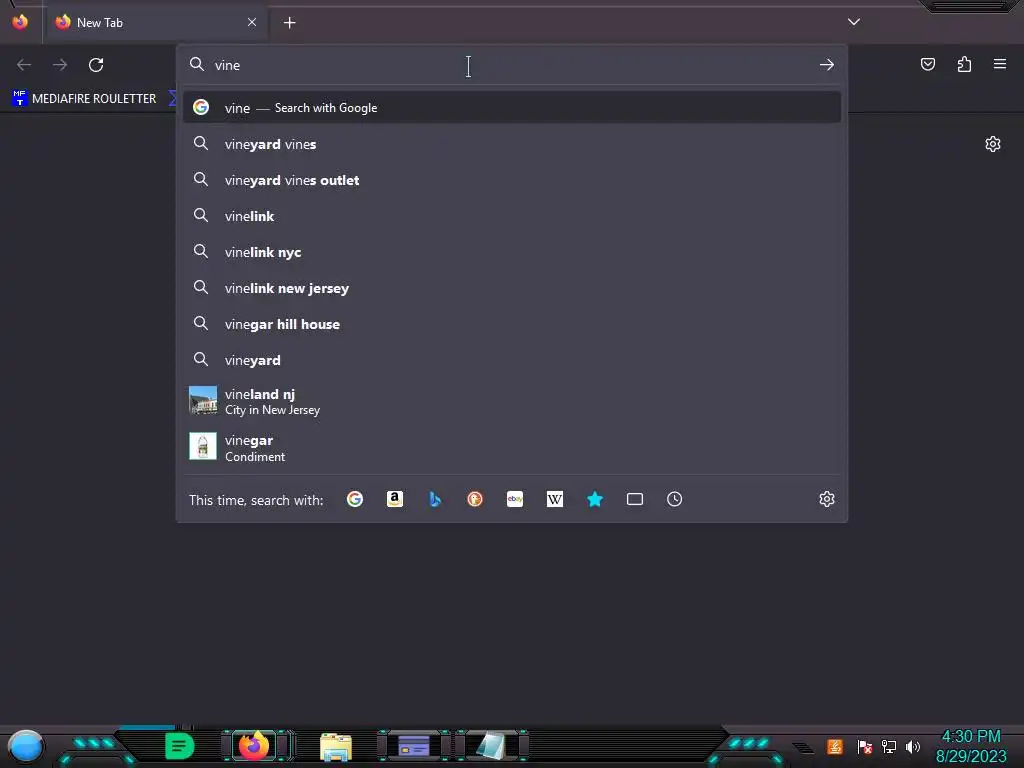Save to Pocket icon in toolbar
The width and height of the screenshot is (1024, 768).
pos(928,64)
